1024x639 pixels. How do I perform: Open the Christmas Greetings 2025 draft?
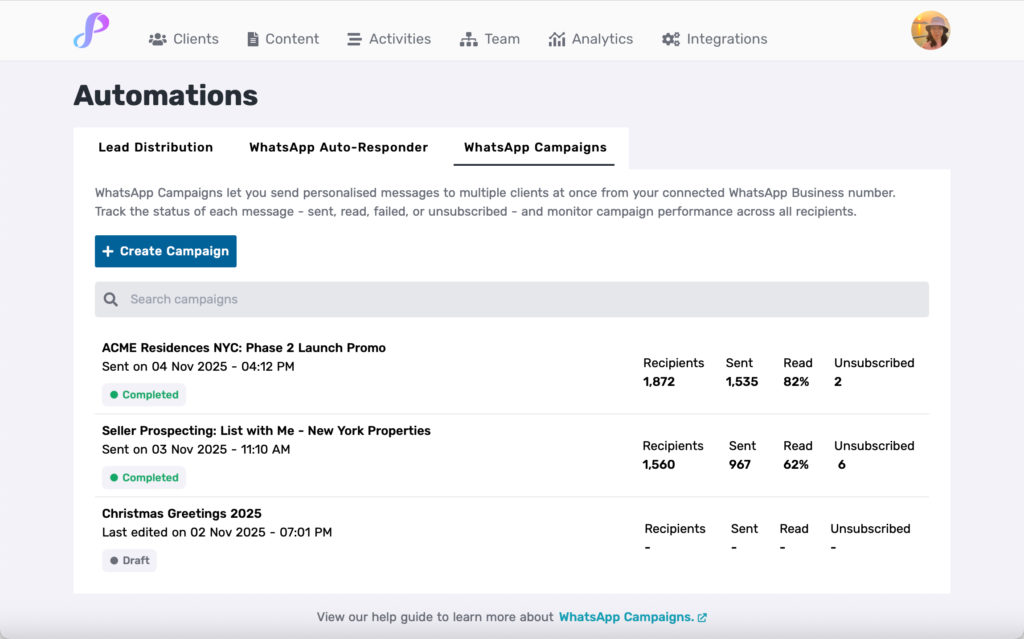[181, 514]
